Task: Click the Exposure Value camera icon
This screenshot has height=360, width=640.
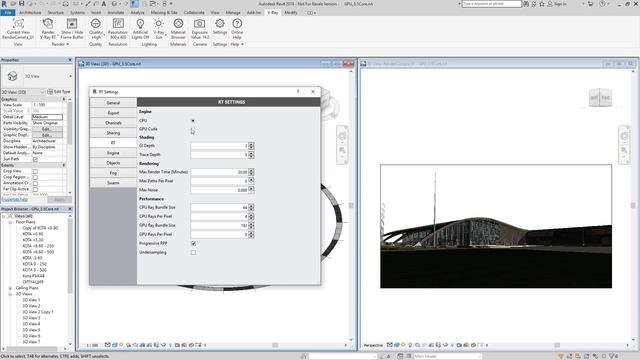Action: (200, 24)
